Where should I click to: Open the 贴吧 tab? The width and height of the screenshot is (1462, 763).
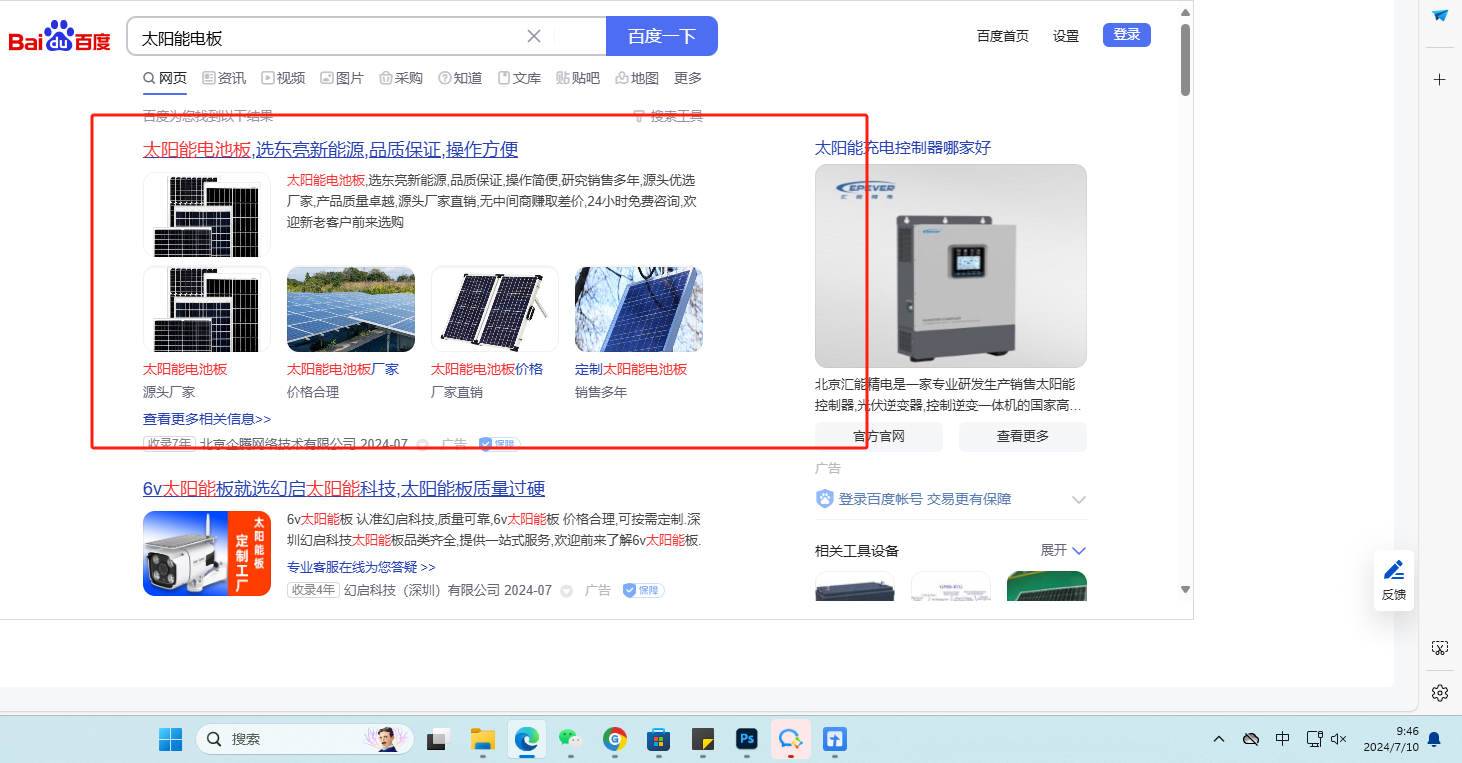pos(578,78)
